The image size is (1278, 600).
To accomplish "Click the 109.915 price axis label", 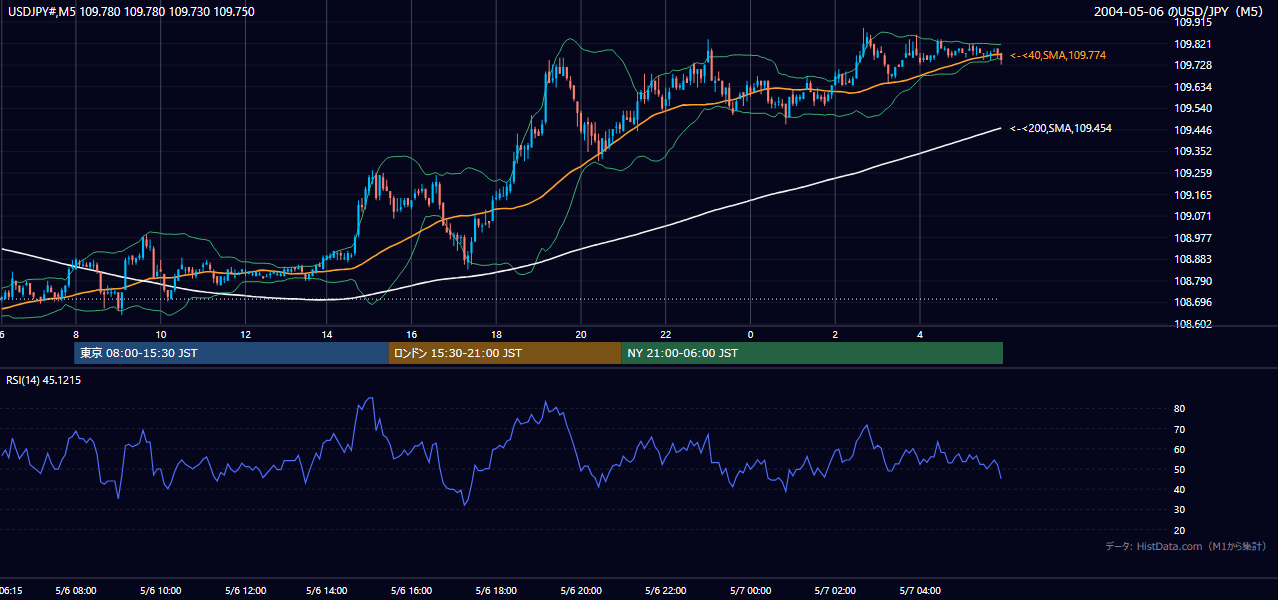I will (1193, 22).
